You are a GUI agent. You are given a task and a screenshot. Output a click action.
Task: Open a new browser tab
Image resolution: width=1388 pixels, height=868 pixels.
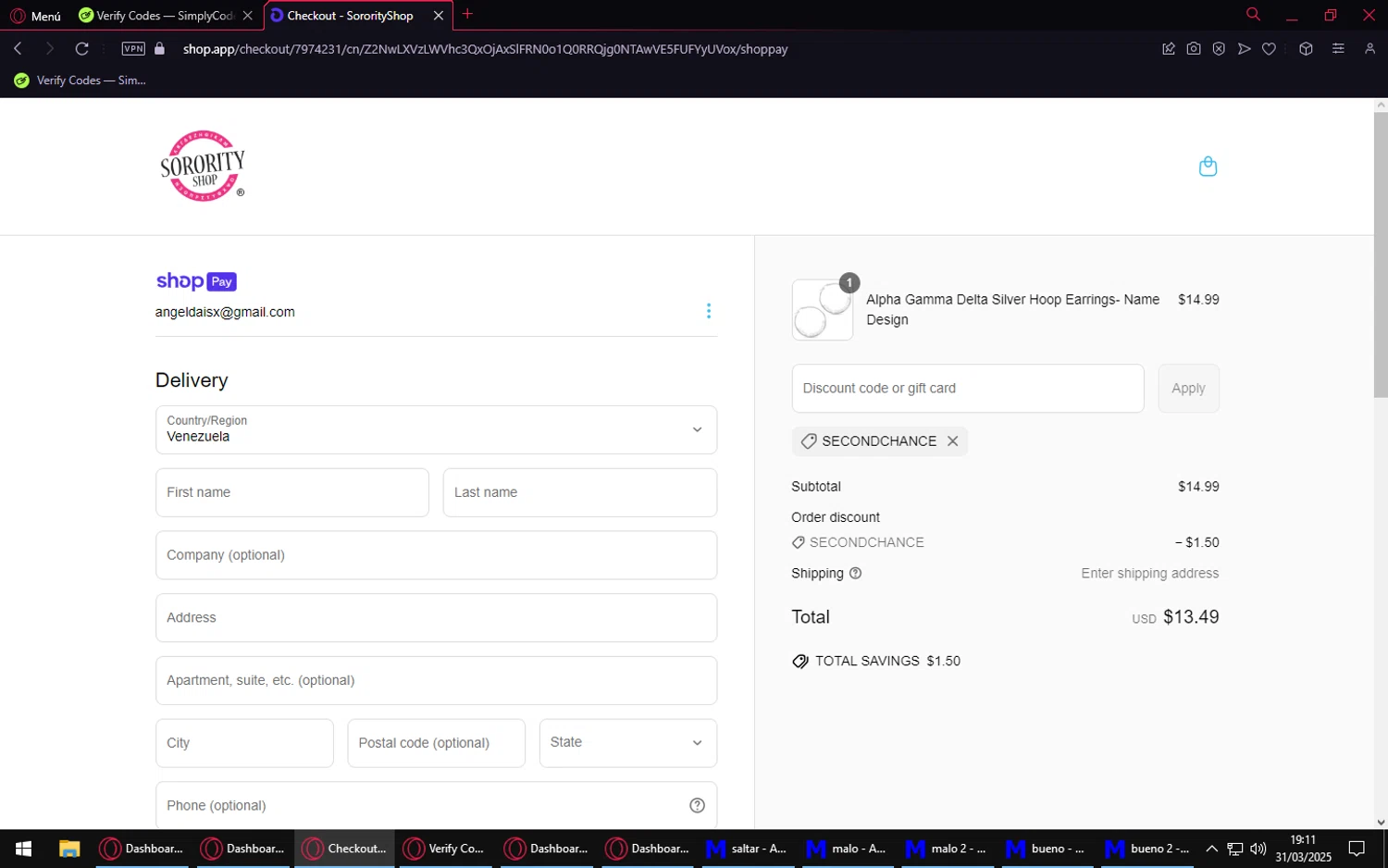click(467, 14)
